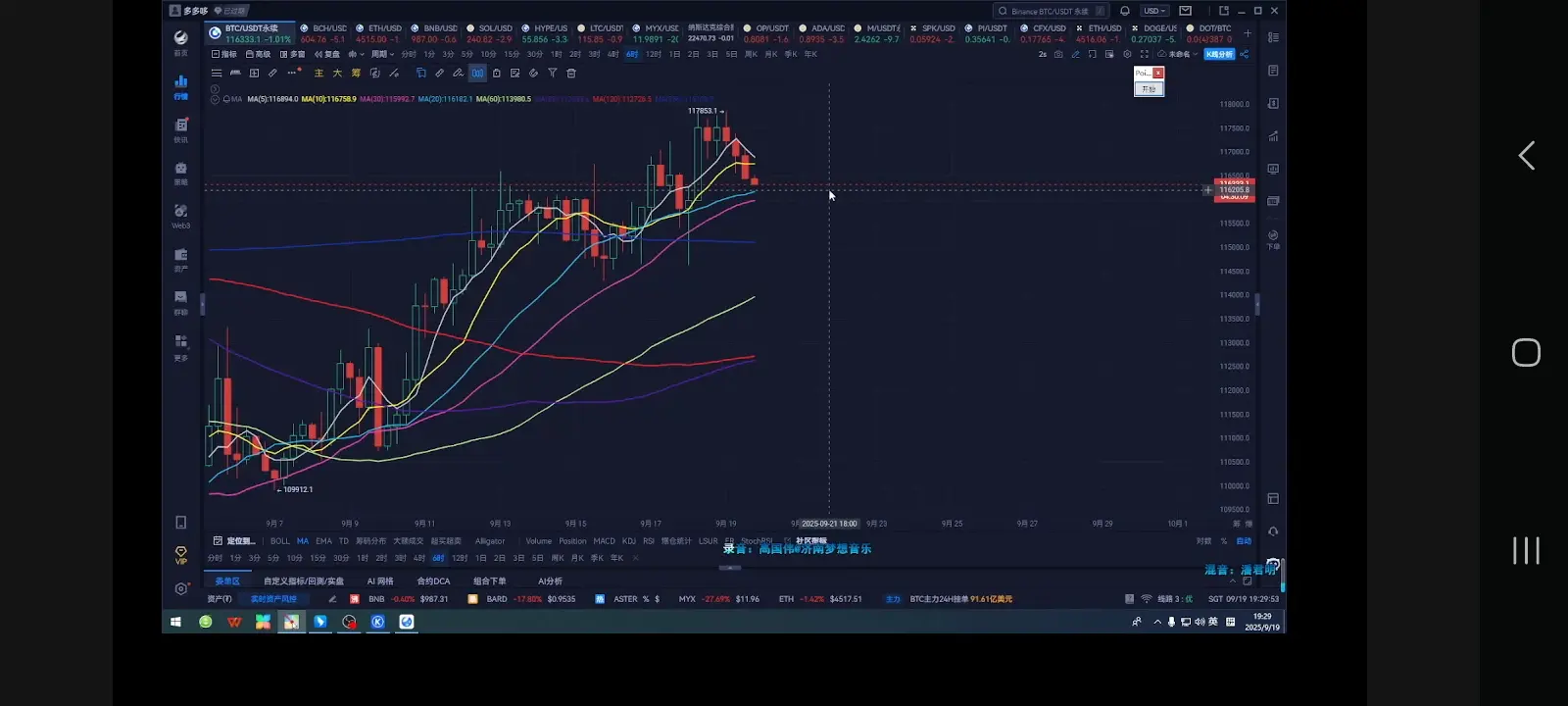Viewport: 1568px width, 706px height.
Task: Open the 行情 market chart sidebar icon
Action: point(180,87)
